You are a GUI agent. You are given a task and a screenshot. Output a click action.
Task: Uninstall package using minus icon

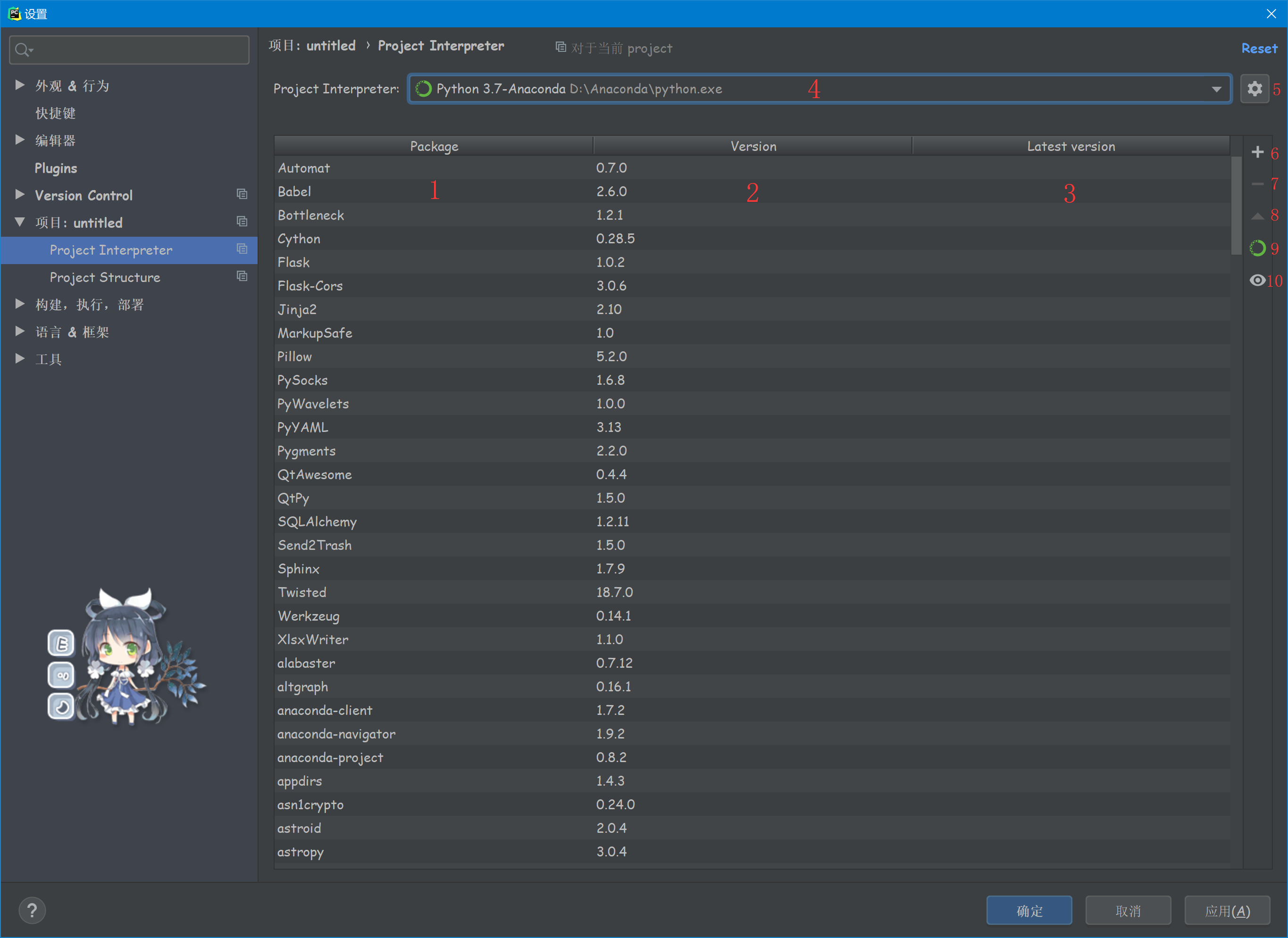click(x=1257, y=183)
